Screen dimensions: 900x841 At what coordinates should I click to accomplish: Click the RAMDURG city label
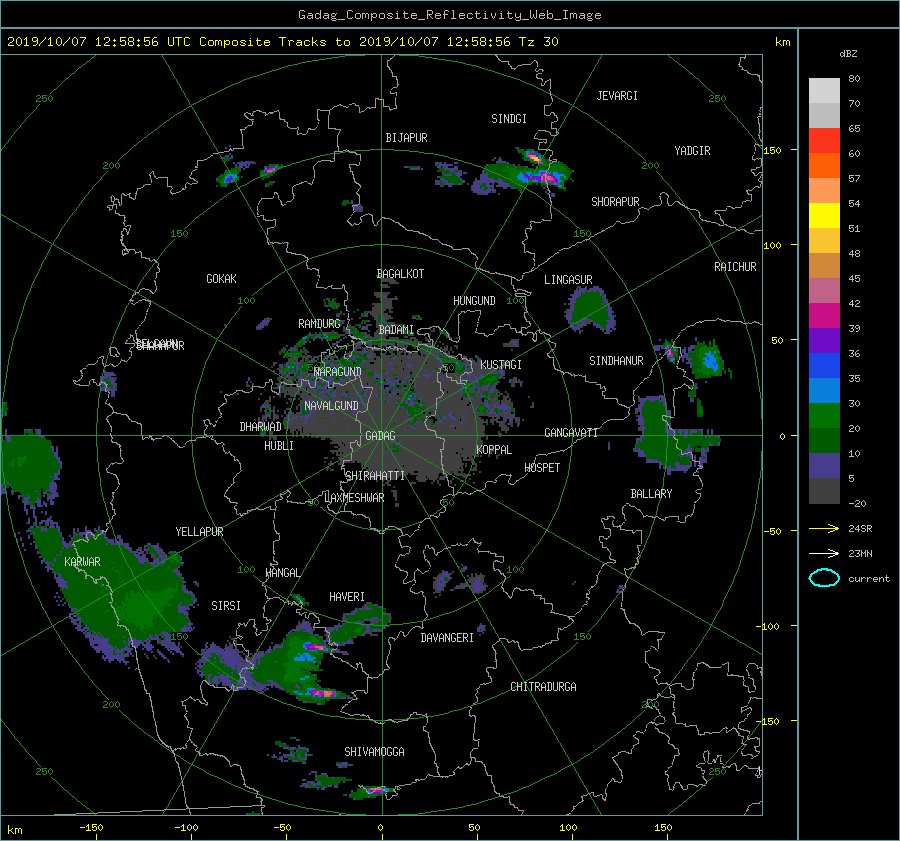pos(319,324)
